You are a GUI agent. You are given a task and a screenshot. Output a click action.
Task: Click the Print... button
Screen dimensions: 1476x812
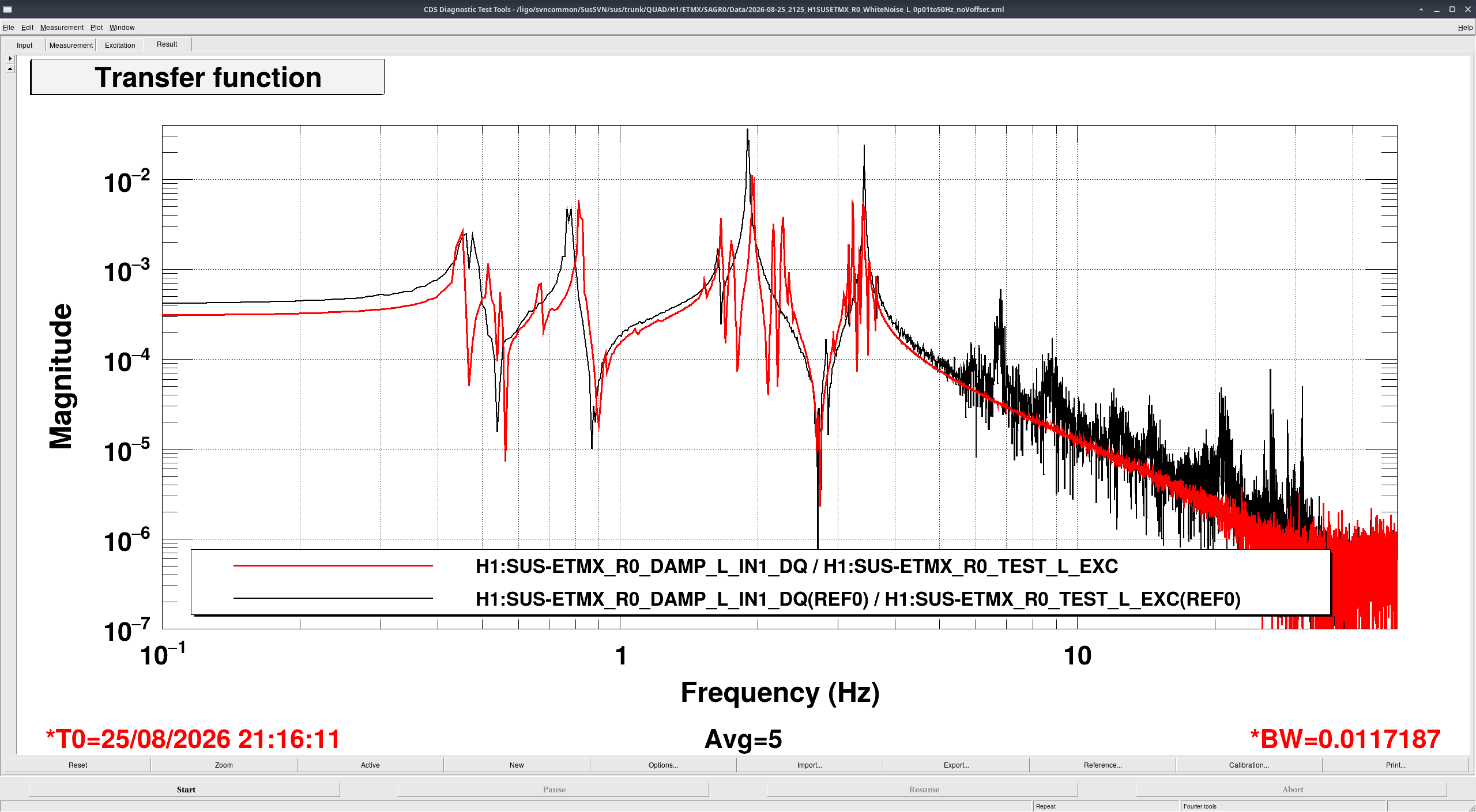click(x=1395, y=765)
